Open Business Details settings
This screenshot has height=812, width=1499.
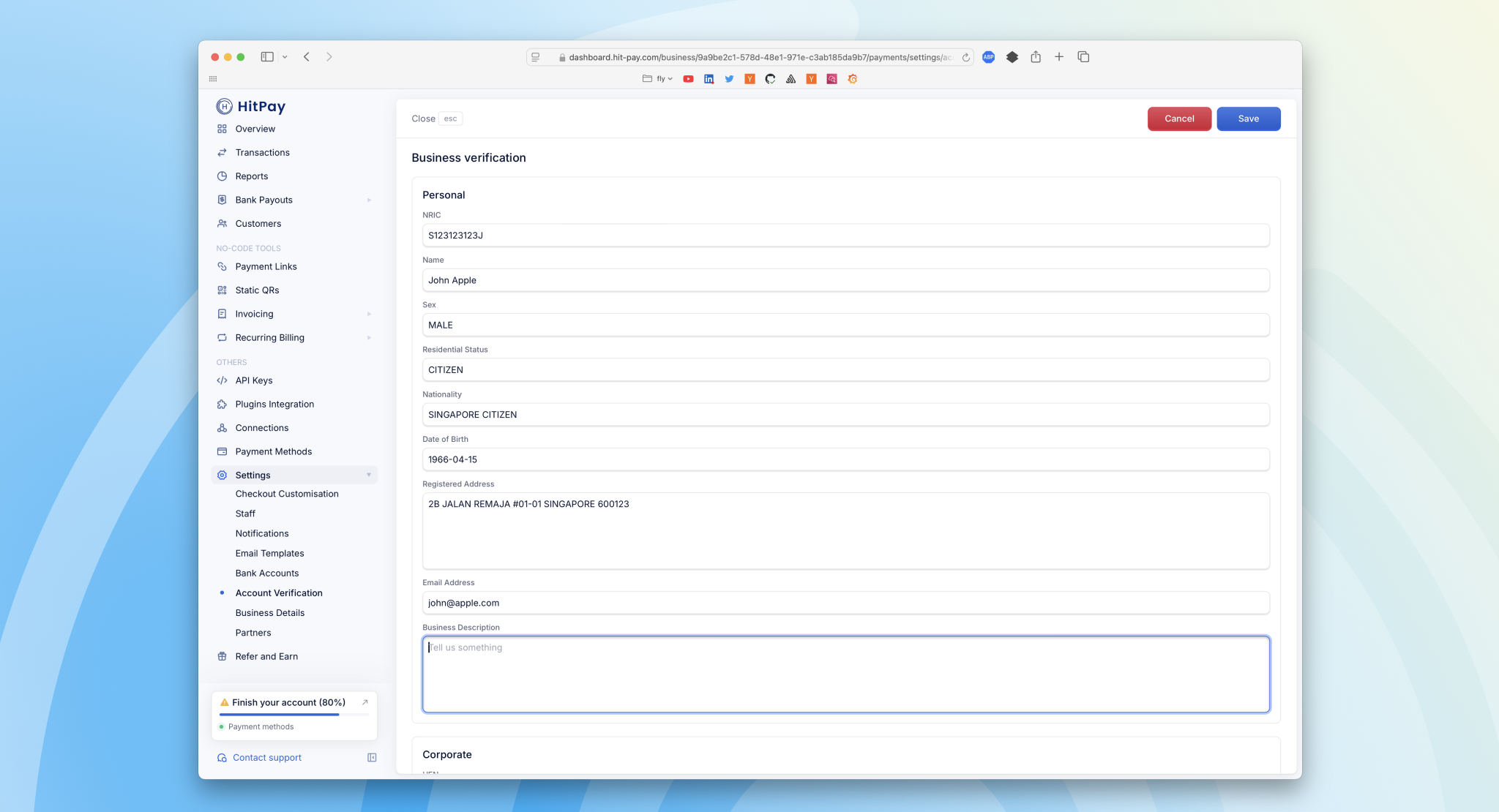click(270, 612)
